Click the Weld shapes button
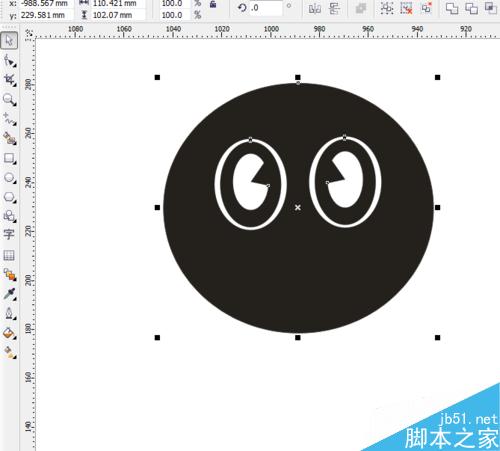The height and width of the screenshot is (451, 500). point(452,8)
